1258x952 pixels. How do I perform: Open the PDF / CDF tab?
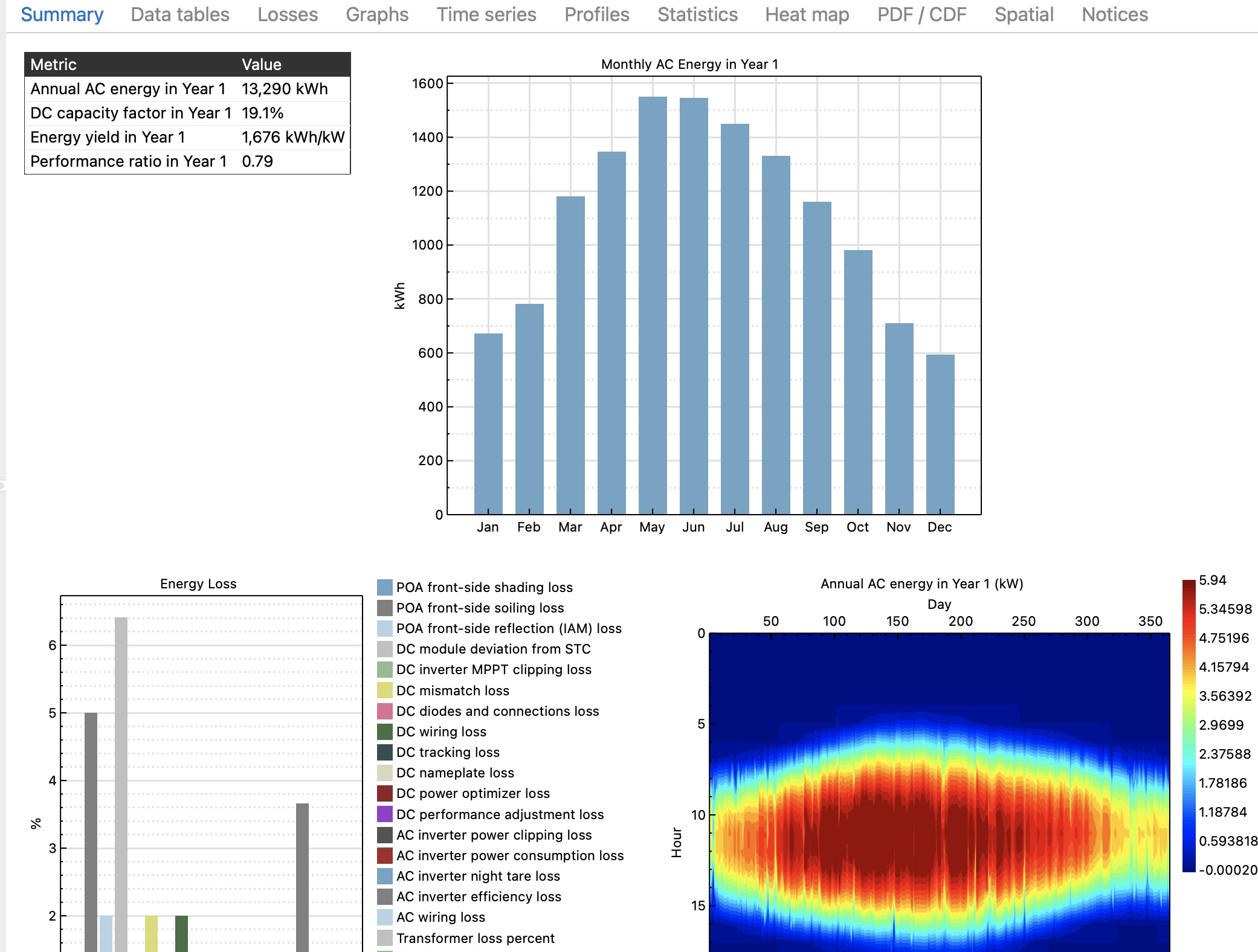(x=921, y=14)
